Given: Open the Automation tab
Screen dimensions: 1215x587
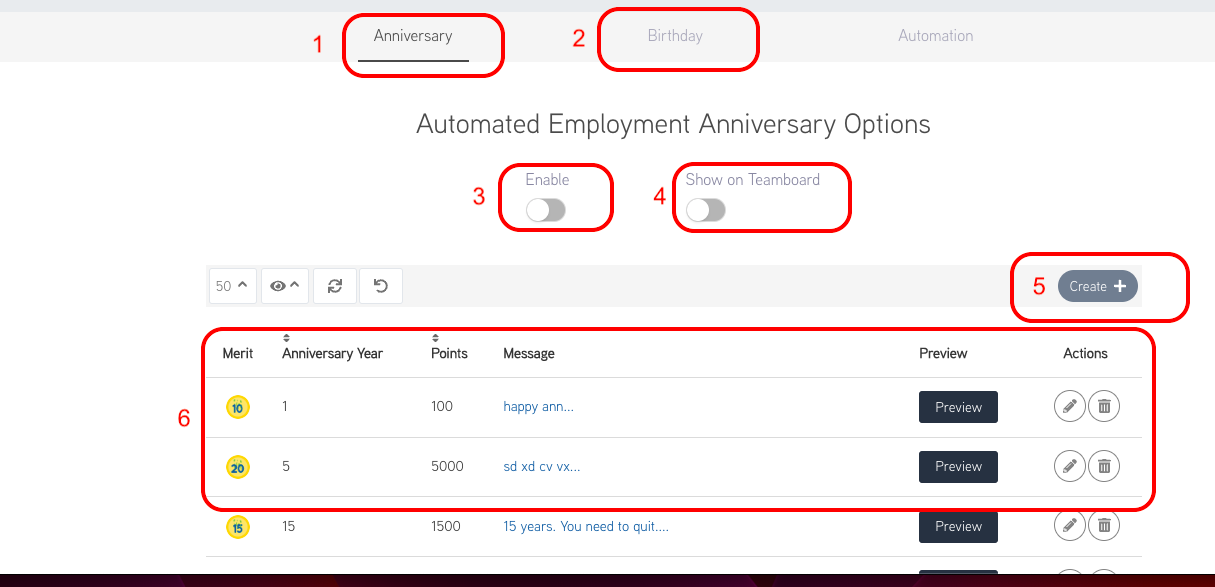Looking at the screenshot, I should pos(936,36).
